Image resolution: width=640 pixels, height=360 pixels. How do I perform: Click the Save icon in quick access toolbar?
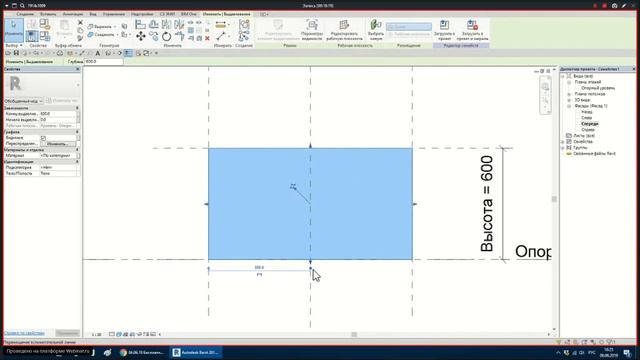pos(16,53)
